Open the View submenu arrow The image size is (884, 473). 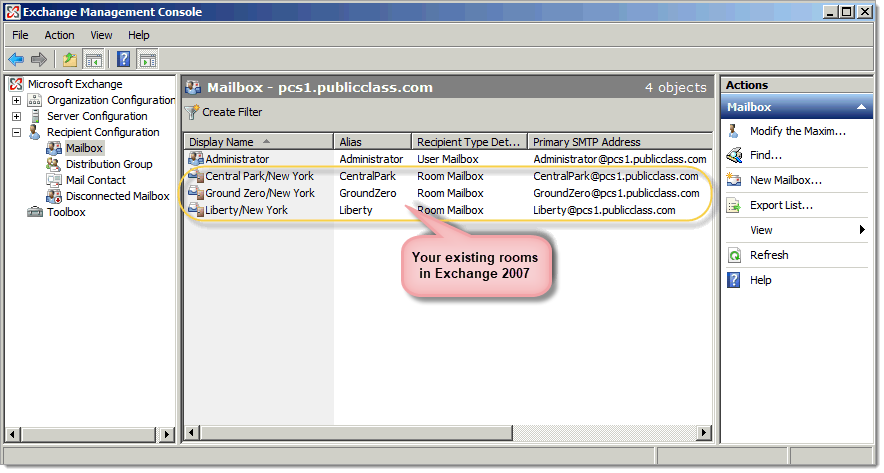[x=862, y=229]
